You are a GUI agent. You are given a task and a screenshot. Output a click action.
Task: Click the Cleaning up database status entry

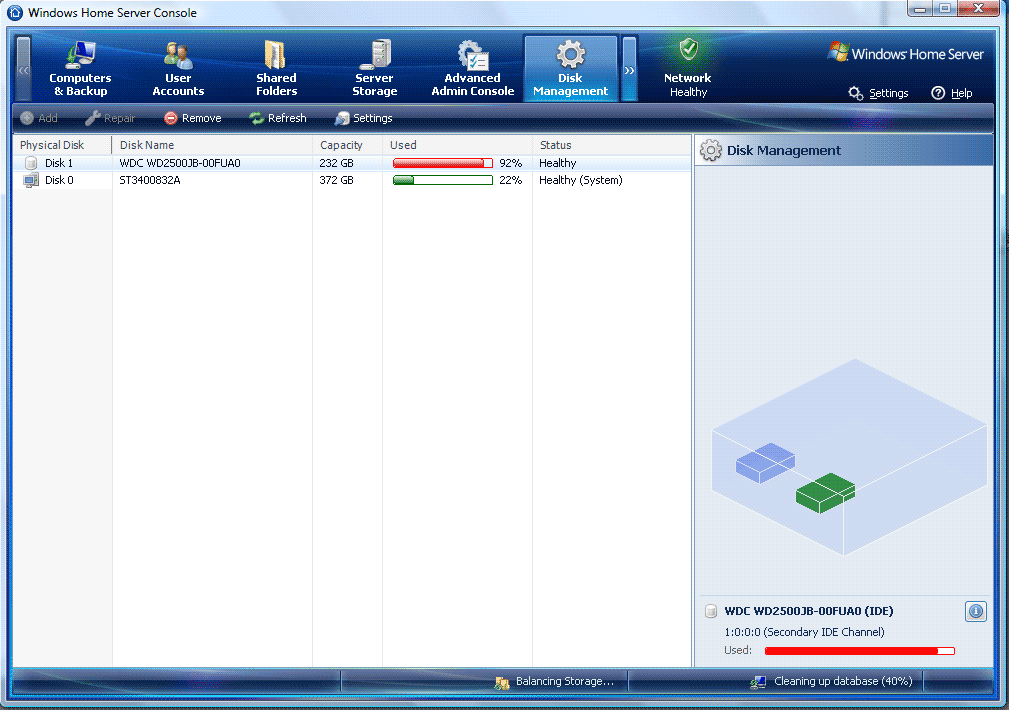tap(831, 682)
